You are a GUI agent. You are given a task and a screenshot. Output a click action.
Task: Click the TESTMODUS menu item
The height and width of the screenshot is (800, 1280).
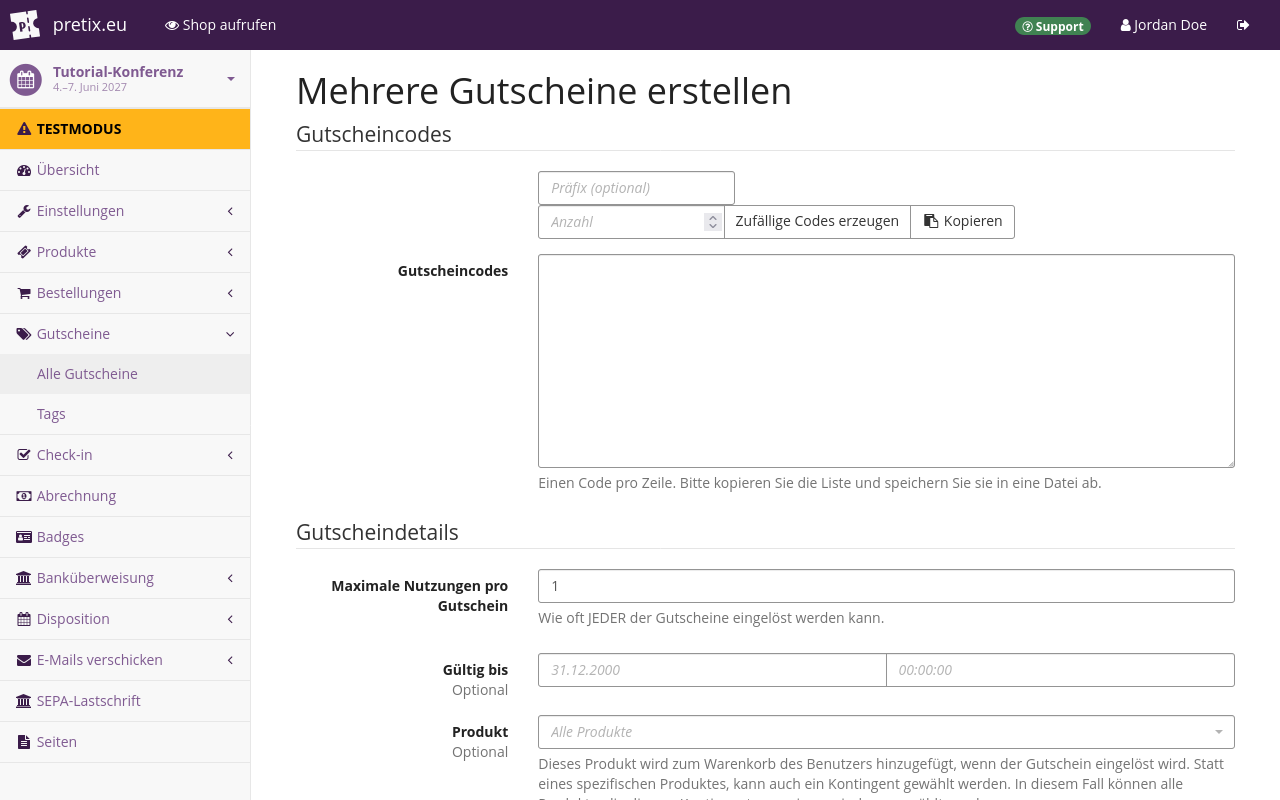[x=125, y=129]
